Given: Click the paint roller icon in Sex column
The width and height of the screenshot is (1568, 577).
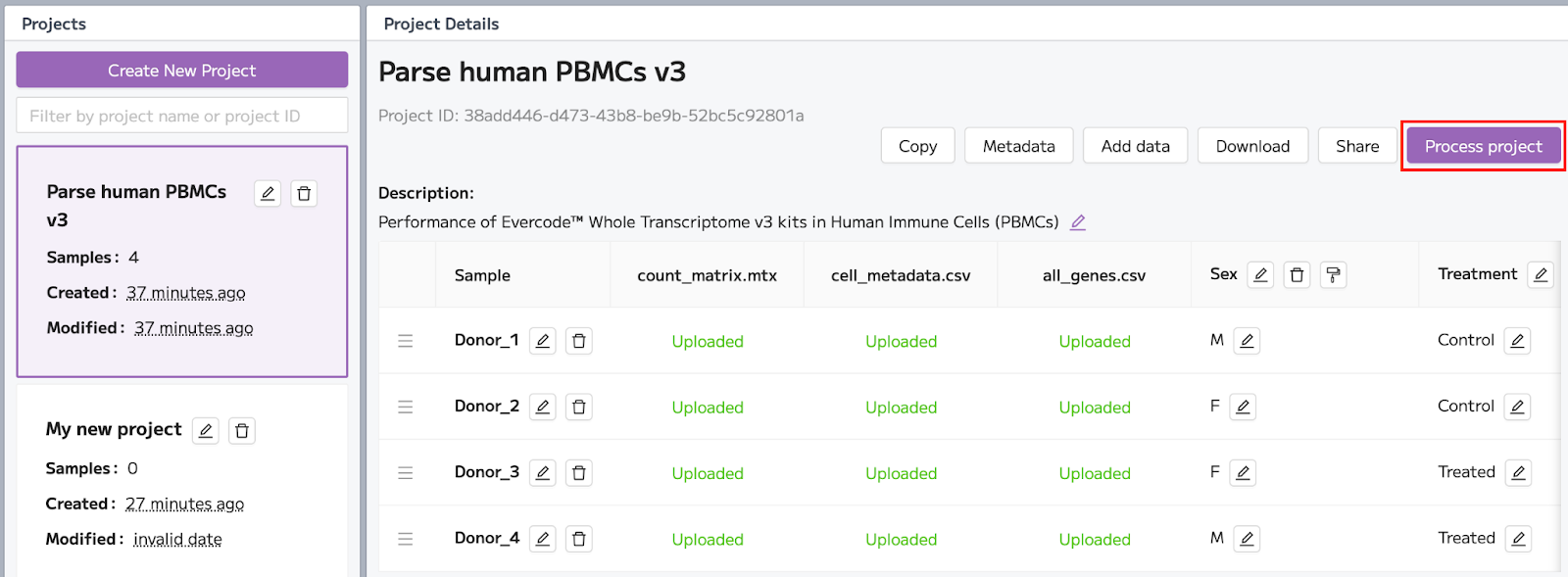Looking at the screenshot, I should coord(1333,275).
